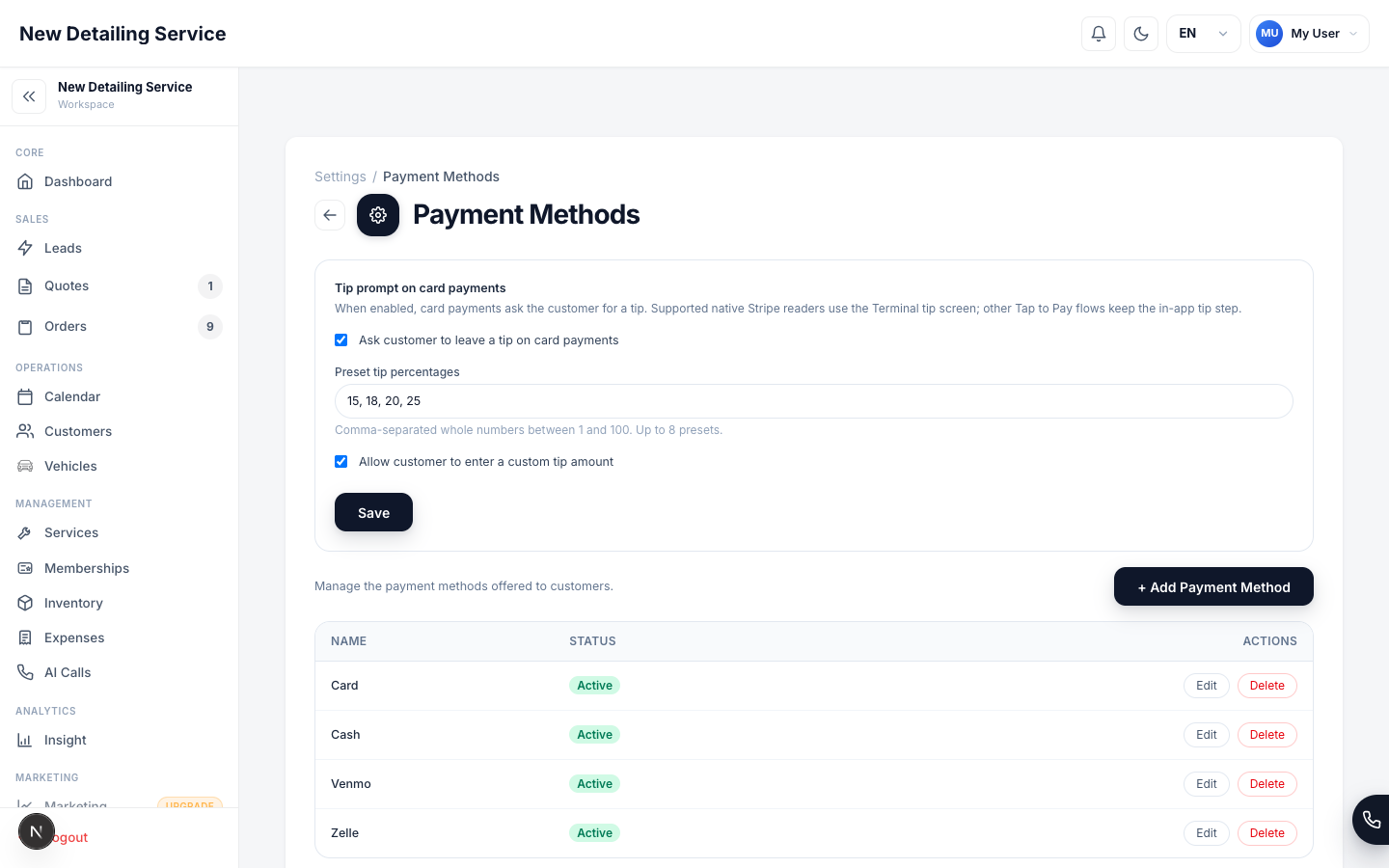Collapse the sidebar with double chevron

(29, 96)
